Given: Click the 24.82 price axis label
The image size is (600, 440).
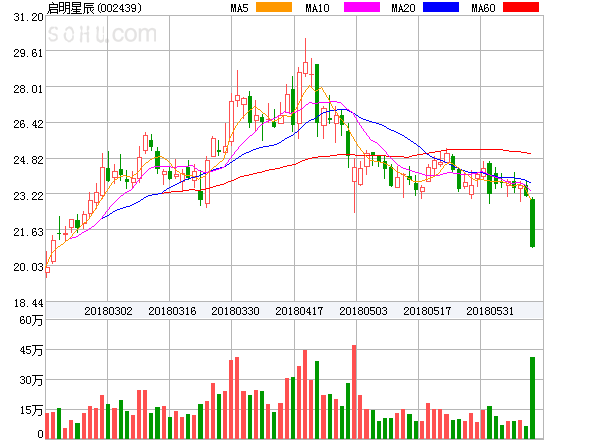Looking at the screenshot, I should click(x=28, y=160).
